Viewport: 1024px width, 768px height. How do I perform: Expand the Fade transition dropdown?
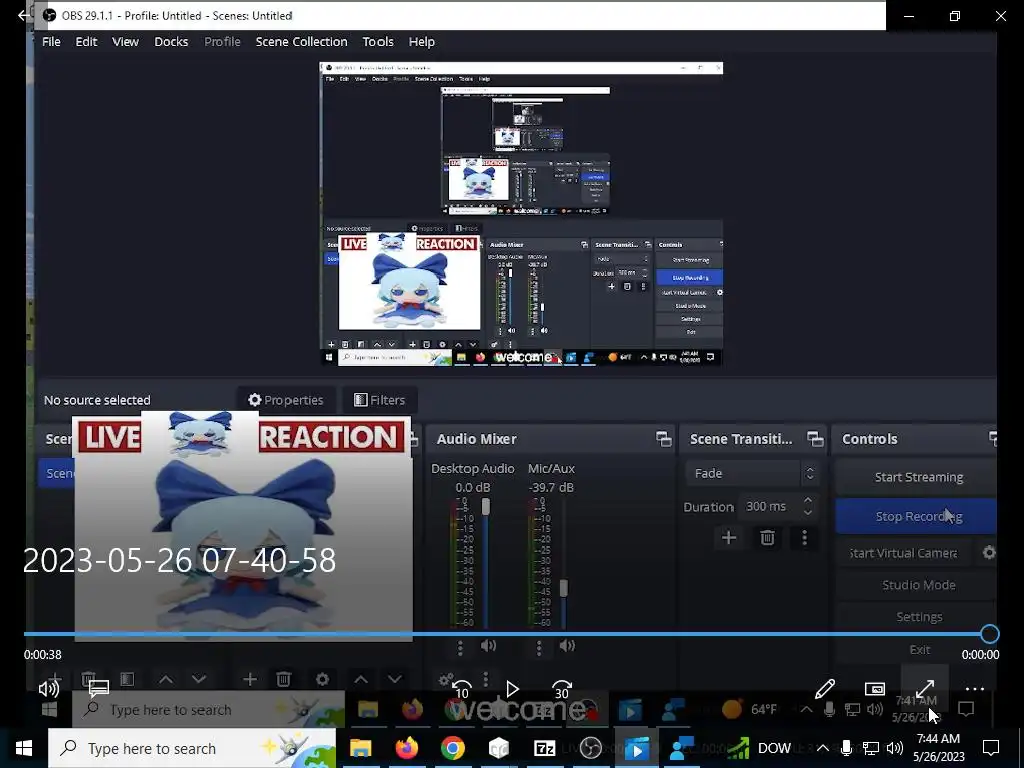coord(752,473)
